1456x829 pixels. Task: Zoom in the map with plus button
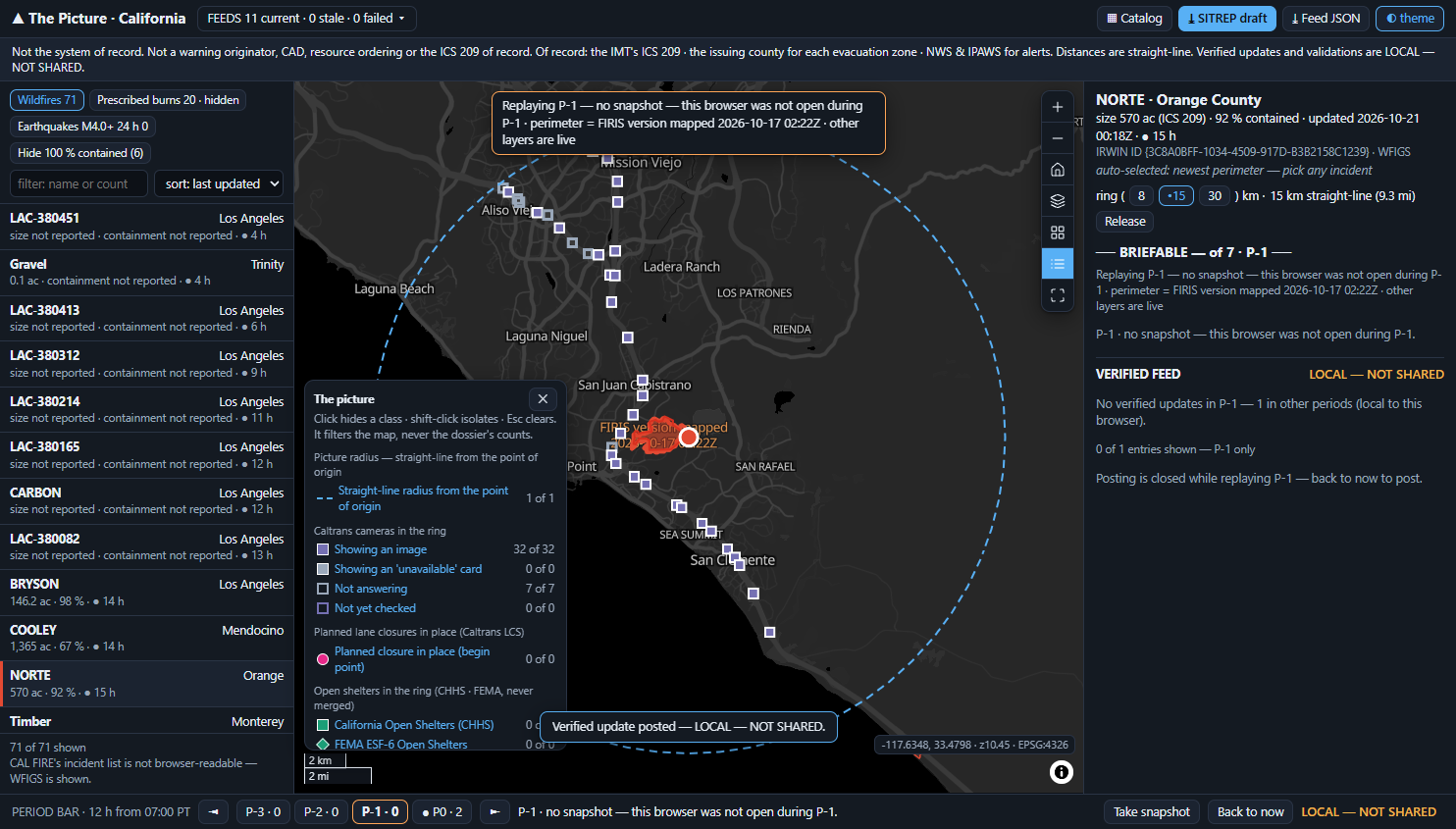point(1057,107)
